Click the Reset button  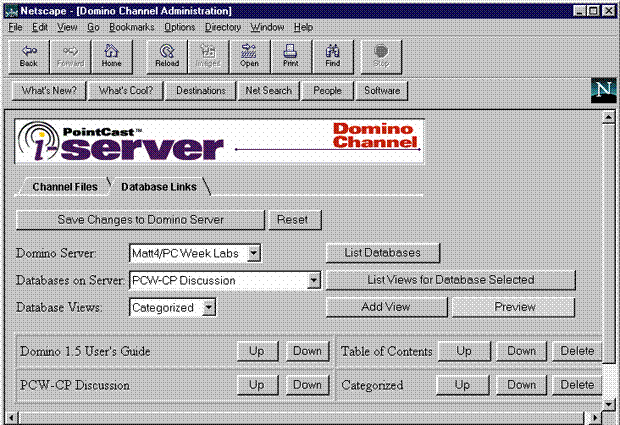[295, 220]
